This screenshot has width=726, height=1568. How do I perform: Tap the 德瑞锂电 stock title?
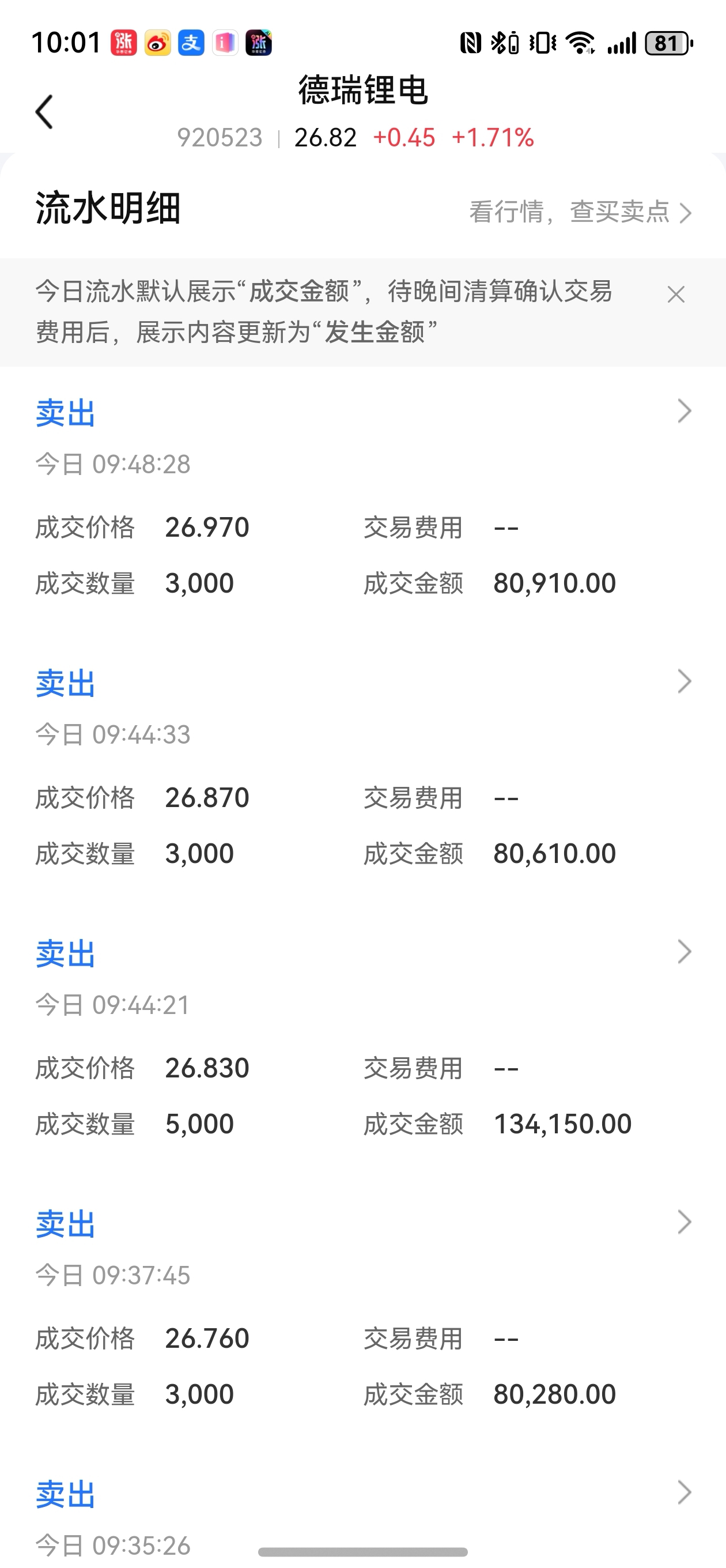pos(364,90)
